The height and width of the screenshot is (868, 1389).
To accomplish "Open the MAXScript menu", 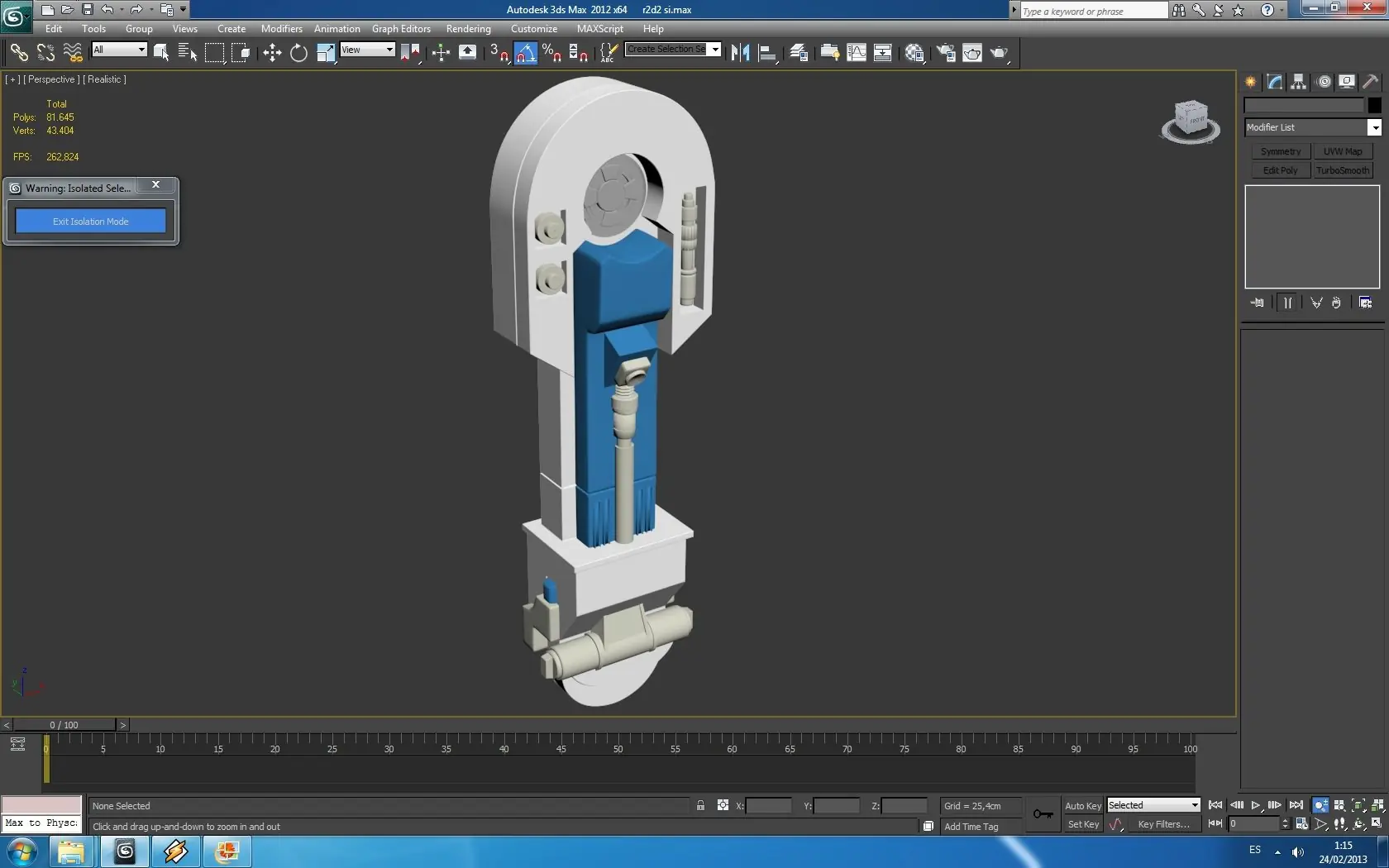I will pos(600,29).
